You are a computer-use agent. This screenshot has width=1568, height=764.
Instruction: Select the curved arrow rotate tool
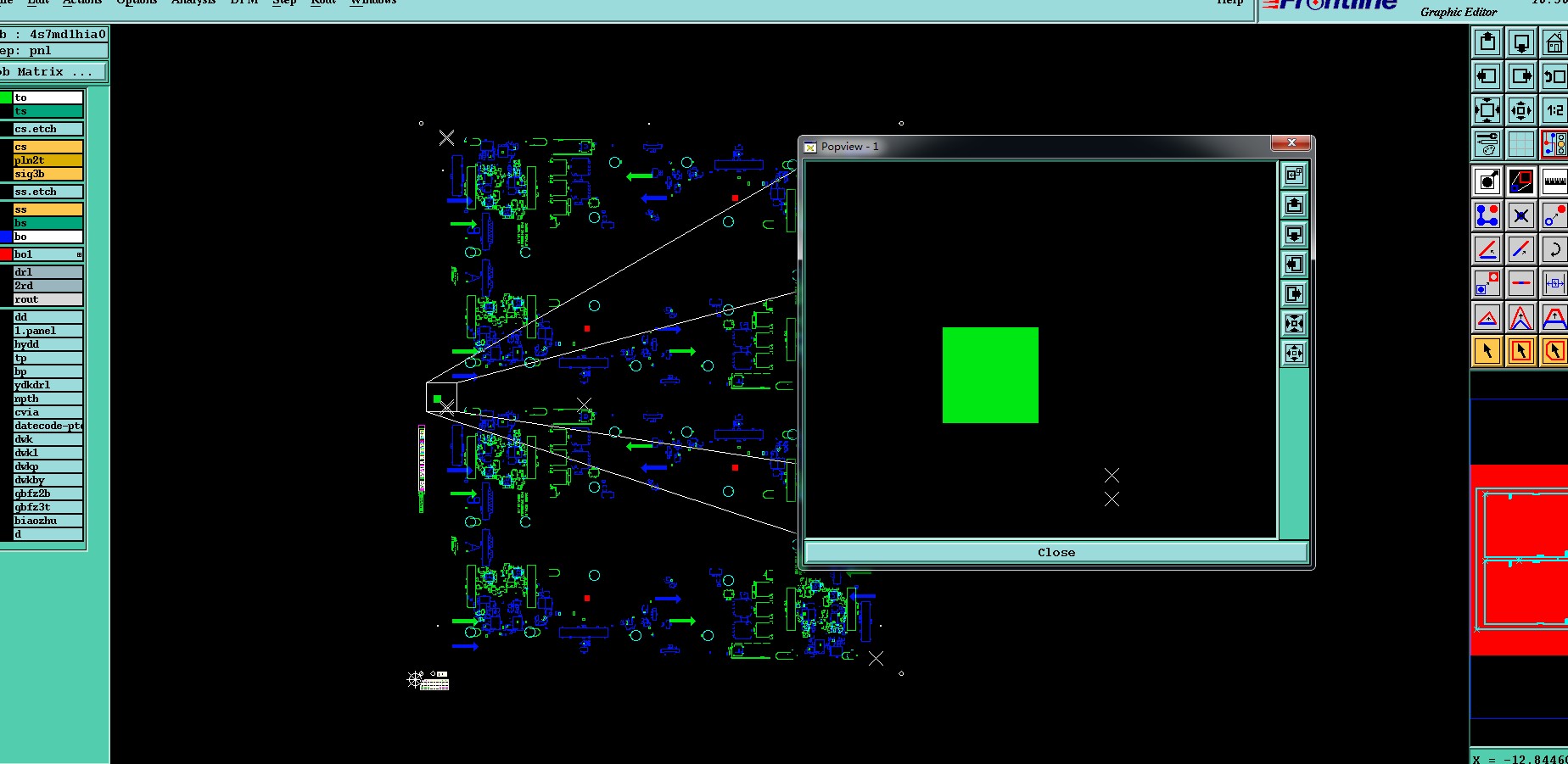[1554, 249]
